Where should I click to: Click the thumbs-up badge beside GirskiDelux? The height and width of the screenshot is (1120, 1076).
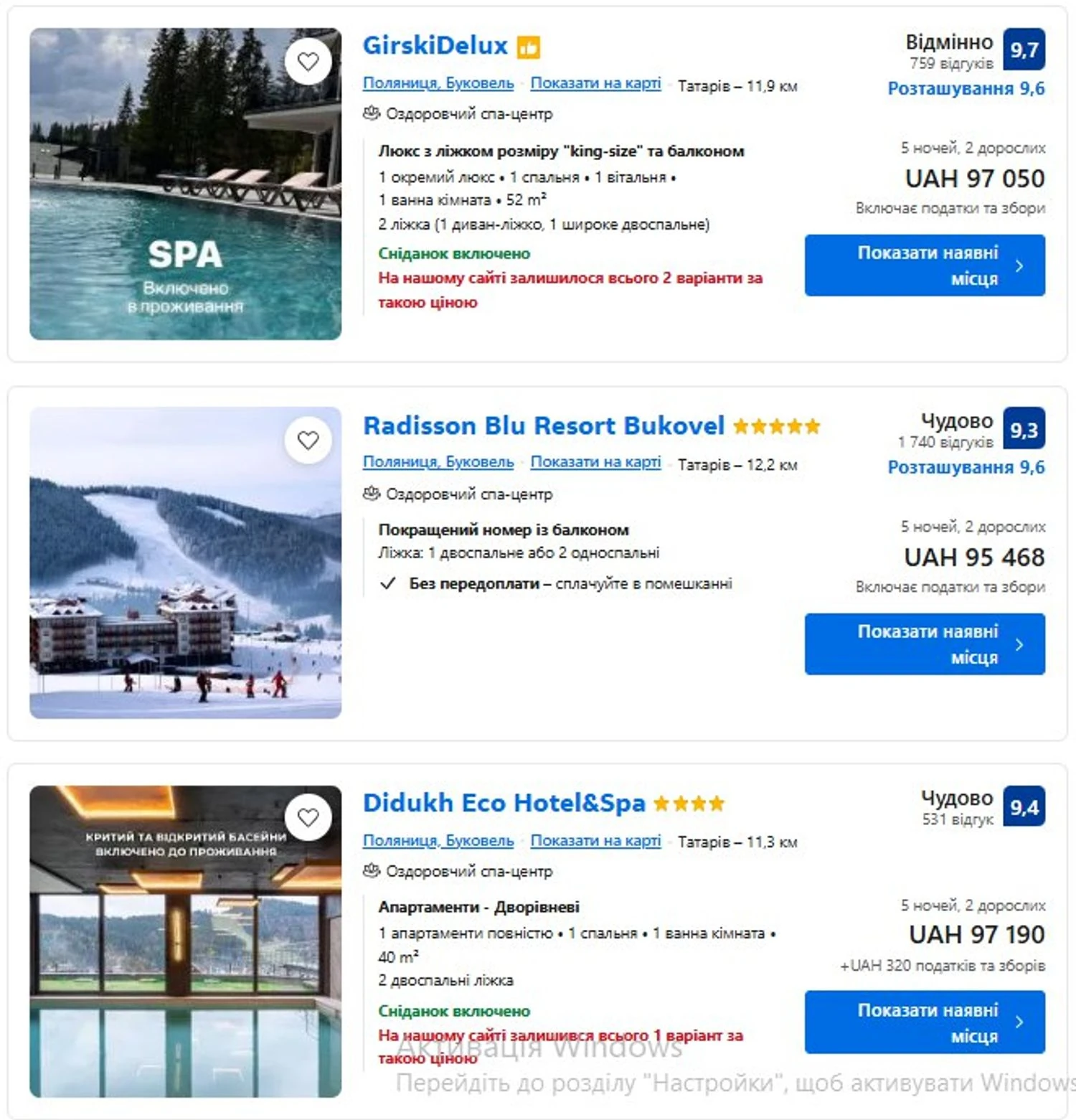click(529, 47)
